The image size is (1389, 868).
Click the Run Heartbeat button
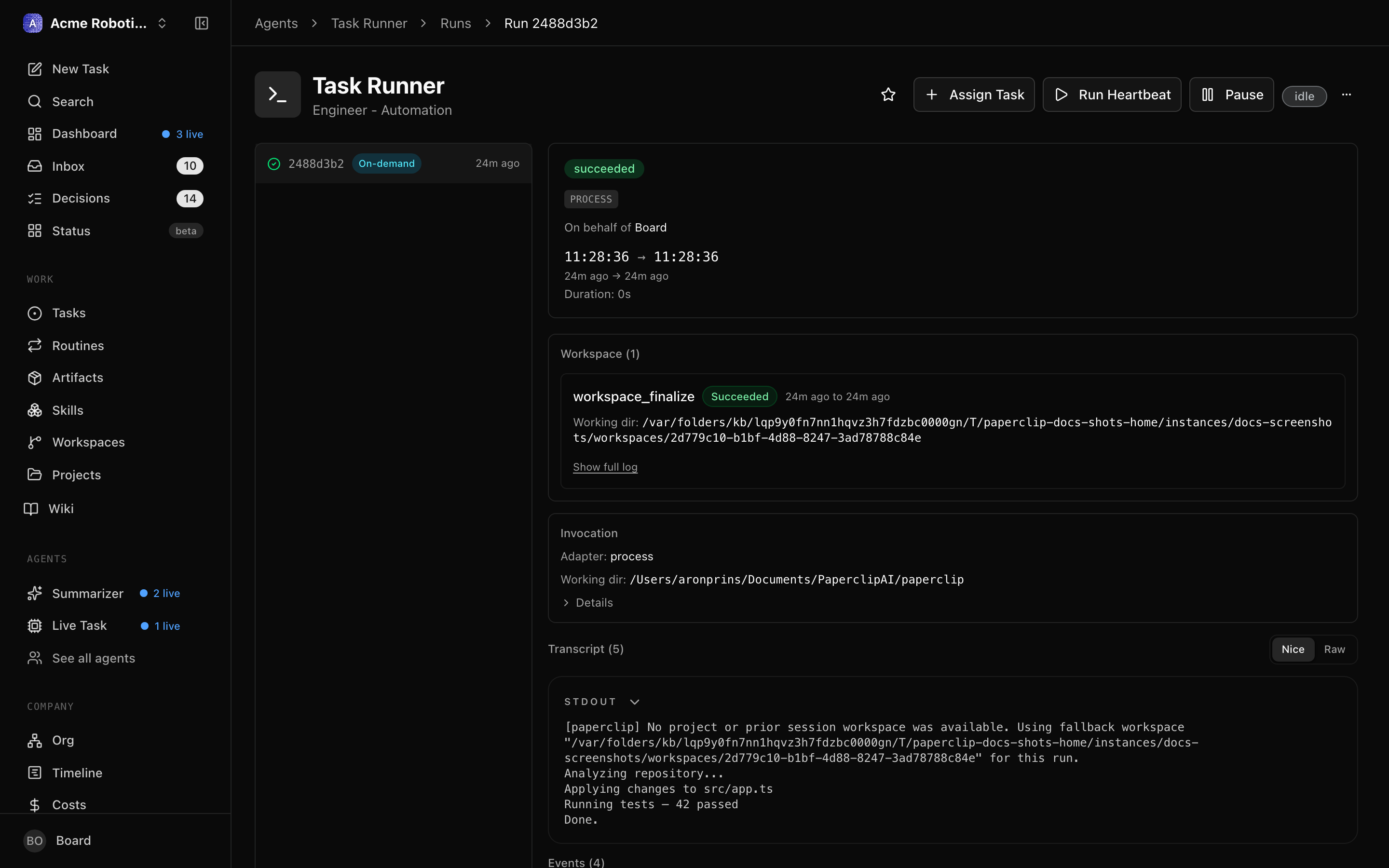coord(1112,95)
